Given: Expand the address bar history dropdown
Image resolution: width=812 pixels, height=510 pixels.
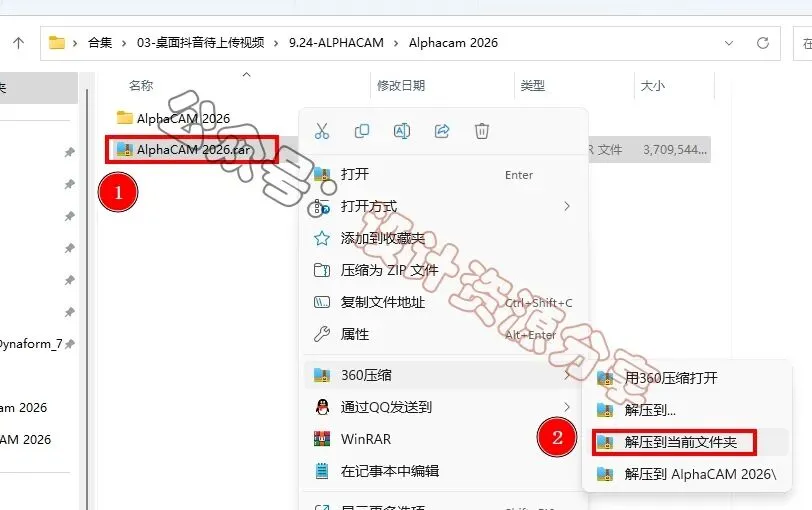Looking at the screenshot, I should tap(729, 43).
